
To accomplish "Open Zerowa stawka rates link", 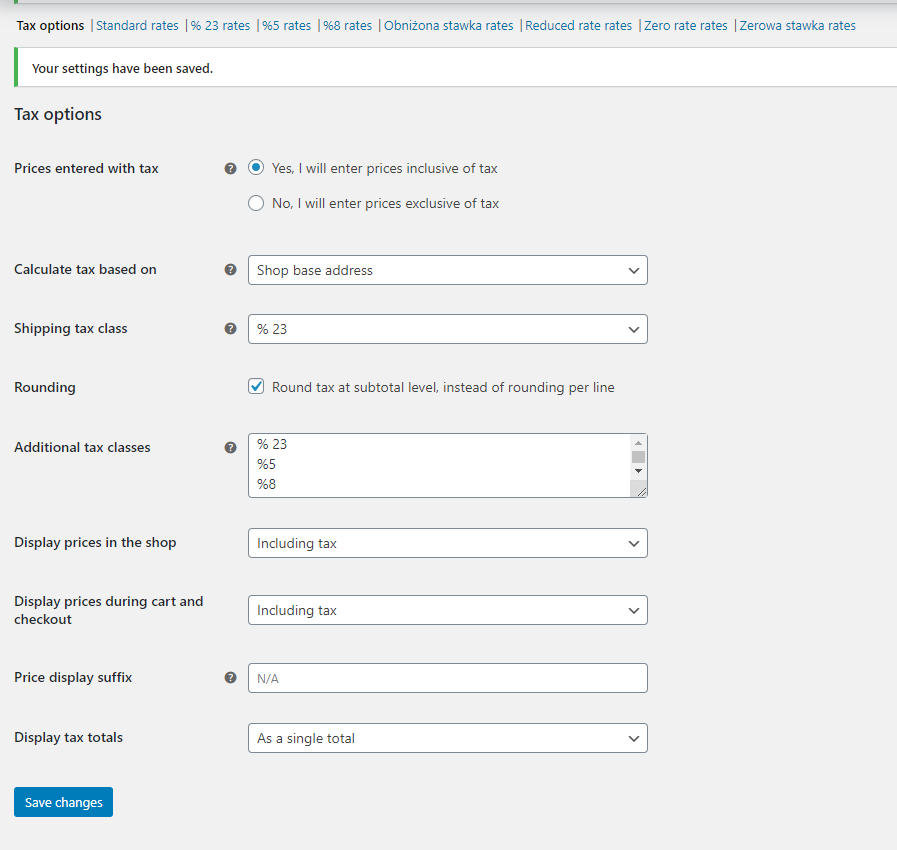I will 797,26.
